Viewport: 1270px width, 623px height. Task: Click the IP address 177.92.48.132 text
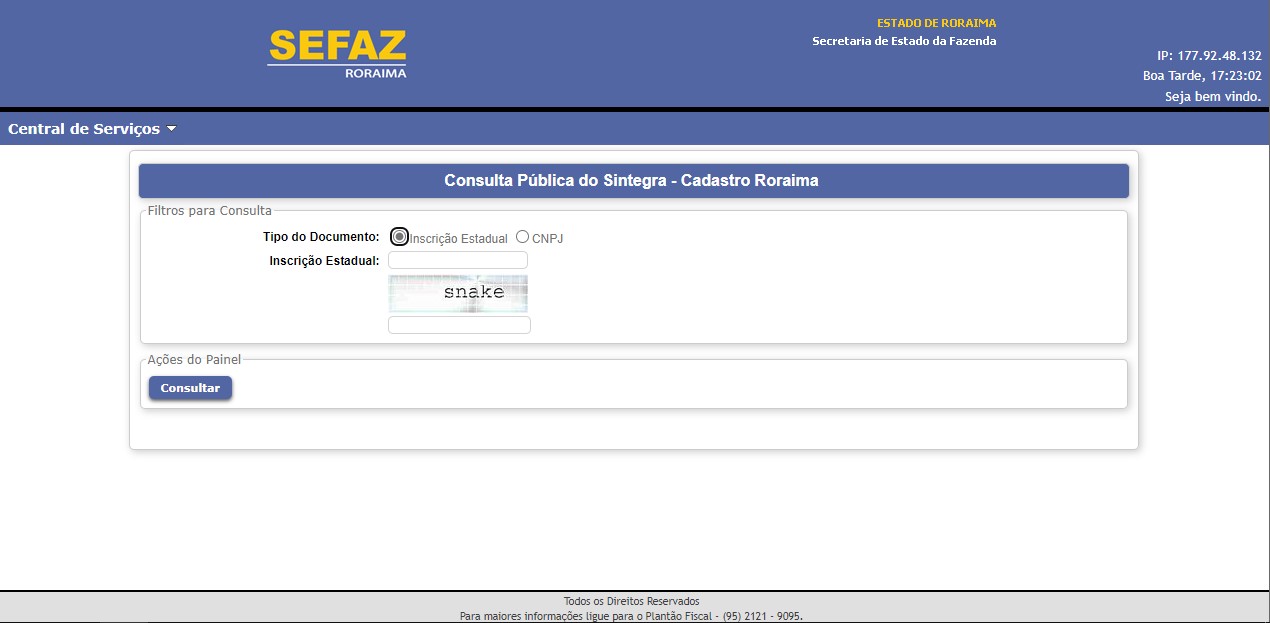point(1209,56)
